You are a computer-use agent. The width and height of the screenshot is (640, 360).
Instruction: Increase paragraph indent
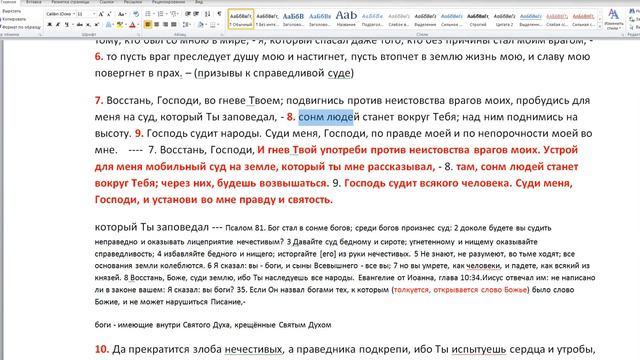tap(196, 14)
